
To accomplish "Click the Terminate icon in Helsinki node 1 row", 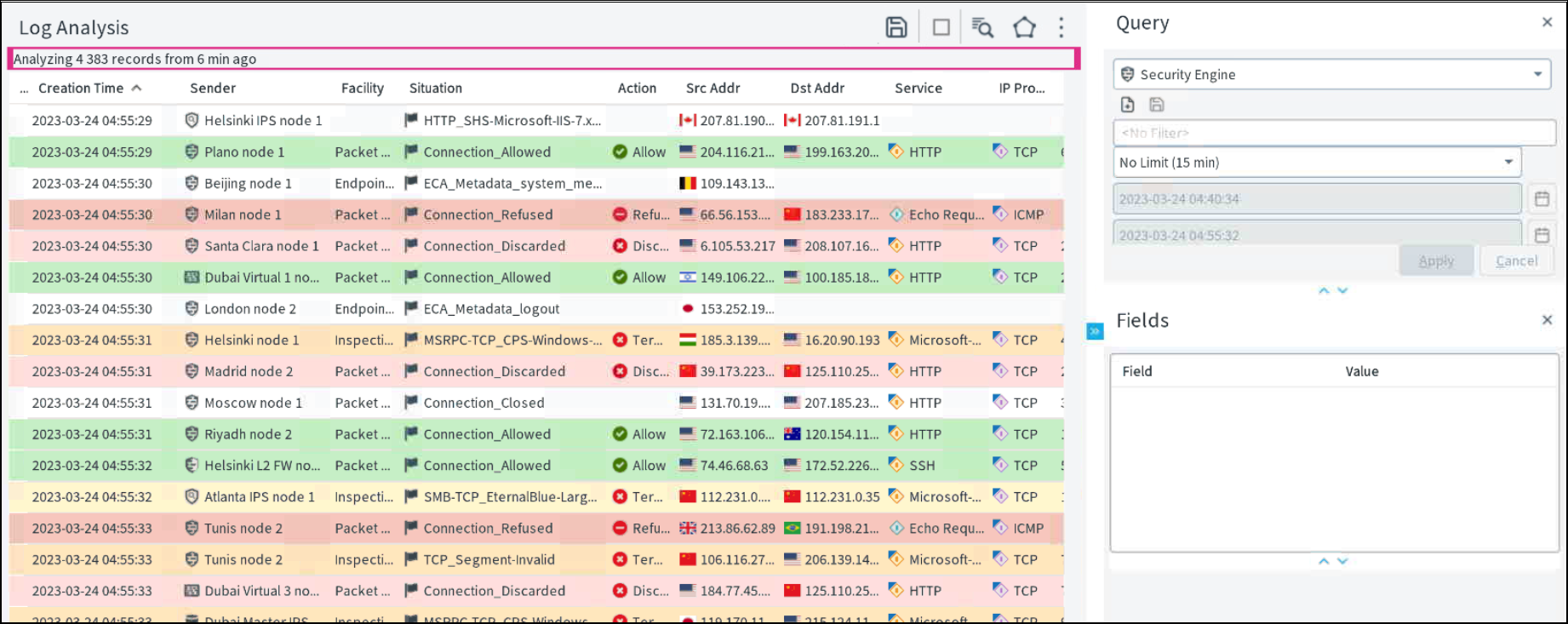I will [x=620, y=340].
